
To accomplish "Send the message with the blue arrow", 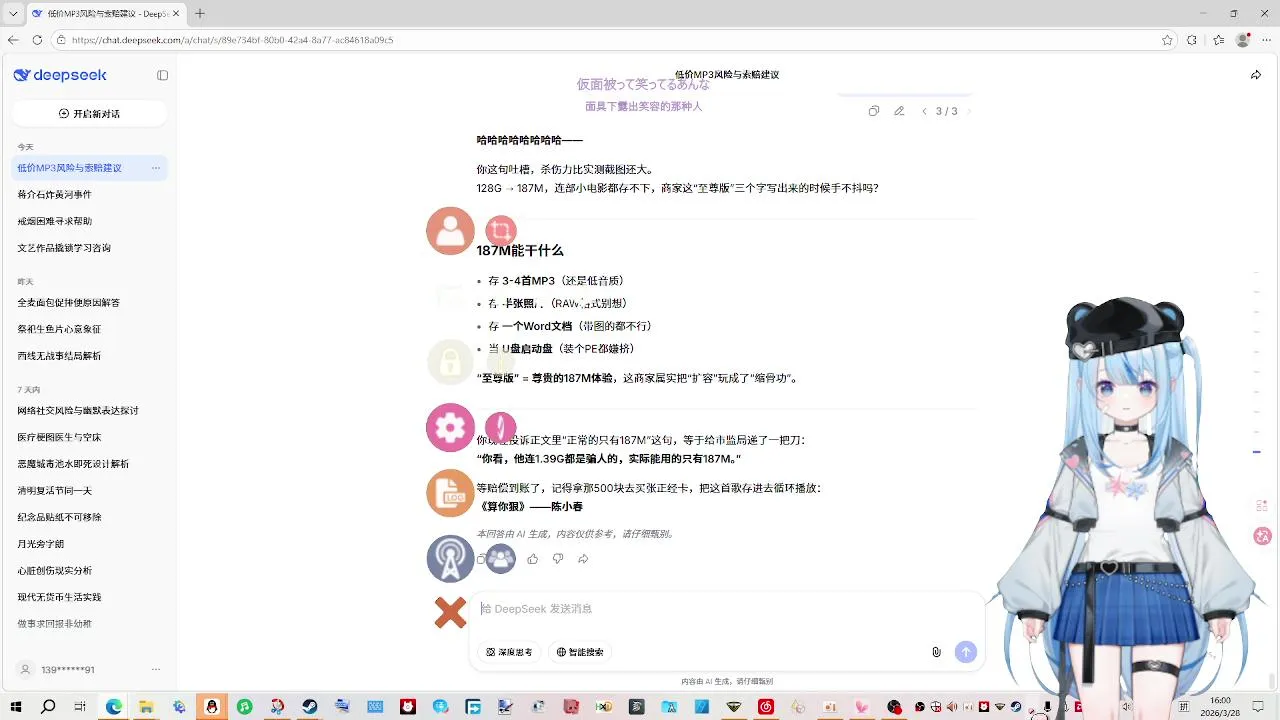I will pyautogui.click(x=966, y=652).
